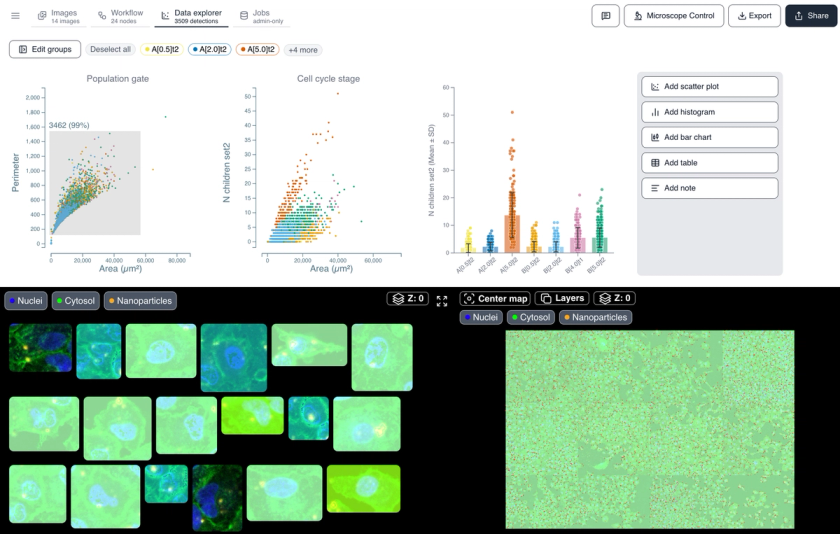840x534 pixels.
Task: Click Add bar chart
Action: point(710,137)
